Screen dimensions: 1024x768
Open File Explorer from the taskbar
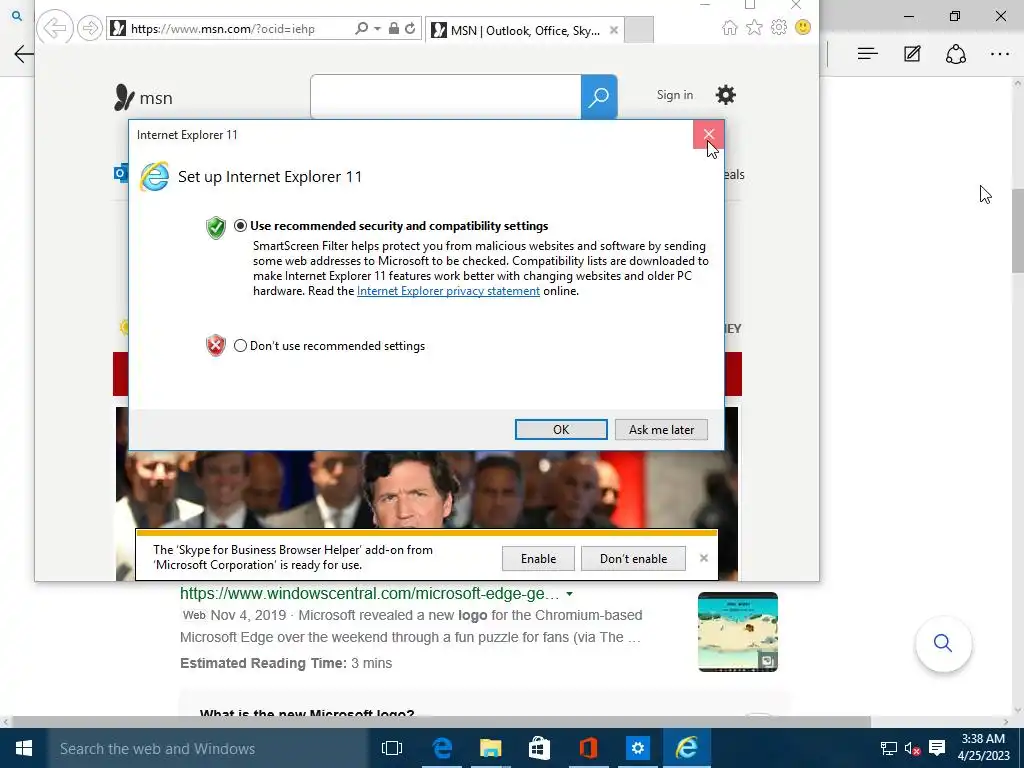[490, 748]
